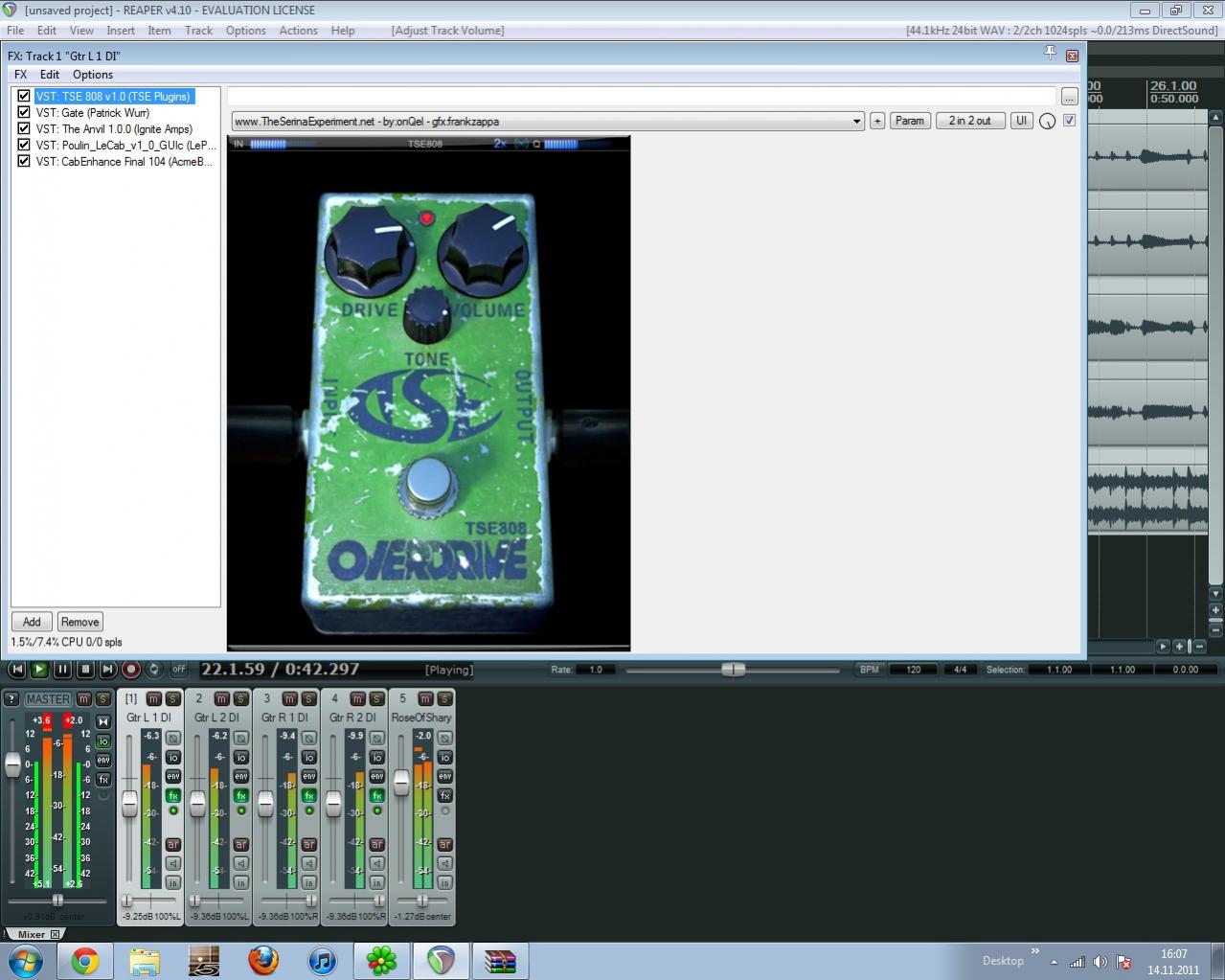Click the wet/dry mix knob icon
1225x980 pixels.
pos(1047,122)
